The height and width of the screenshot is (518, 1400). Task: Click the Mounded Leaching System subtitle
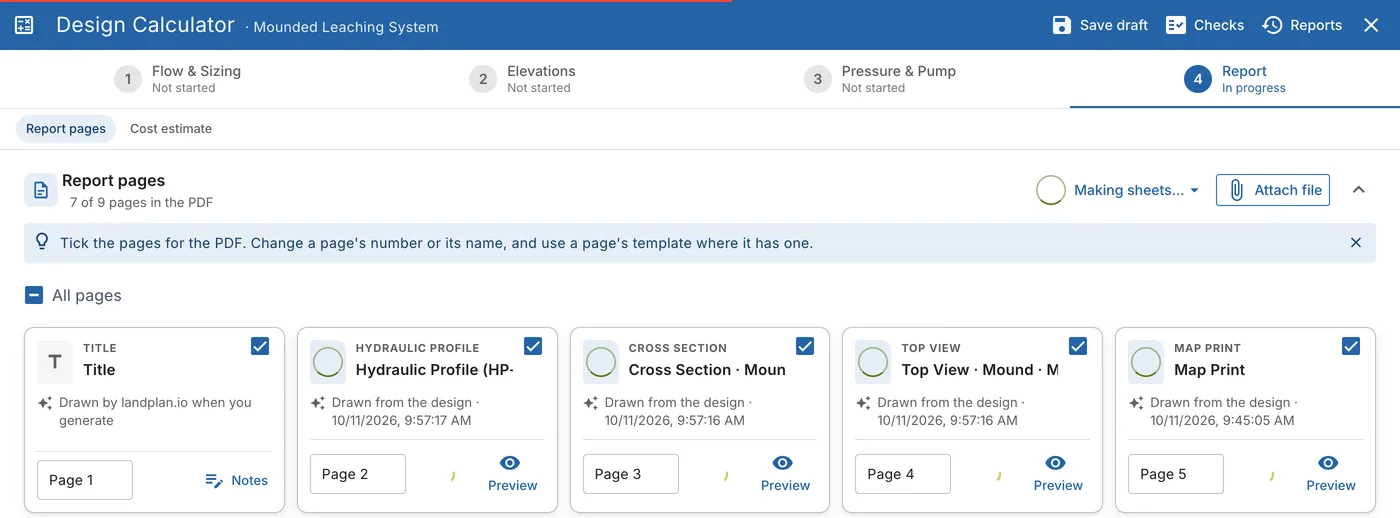coord(345,27)
